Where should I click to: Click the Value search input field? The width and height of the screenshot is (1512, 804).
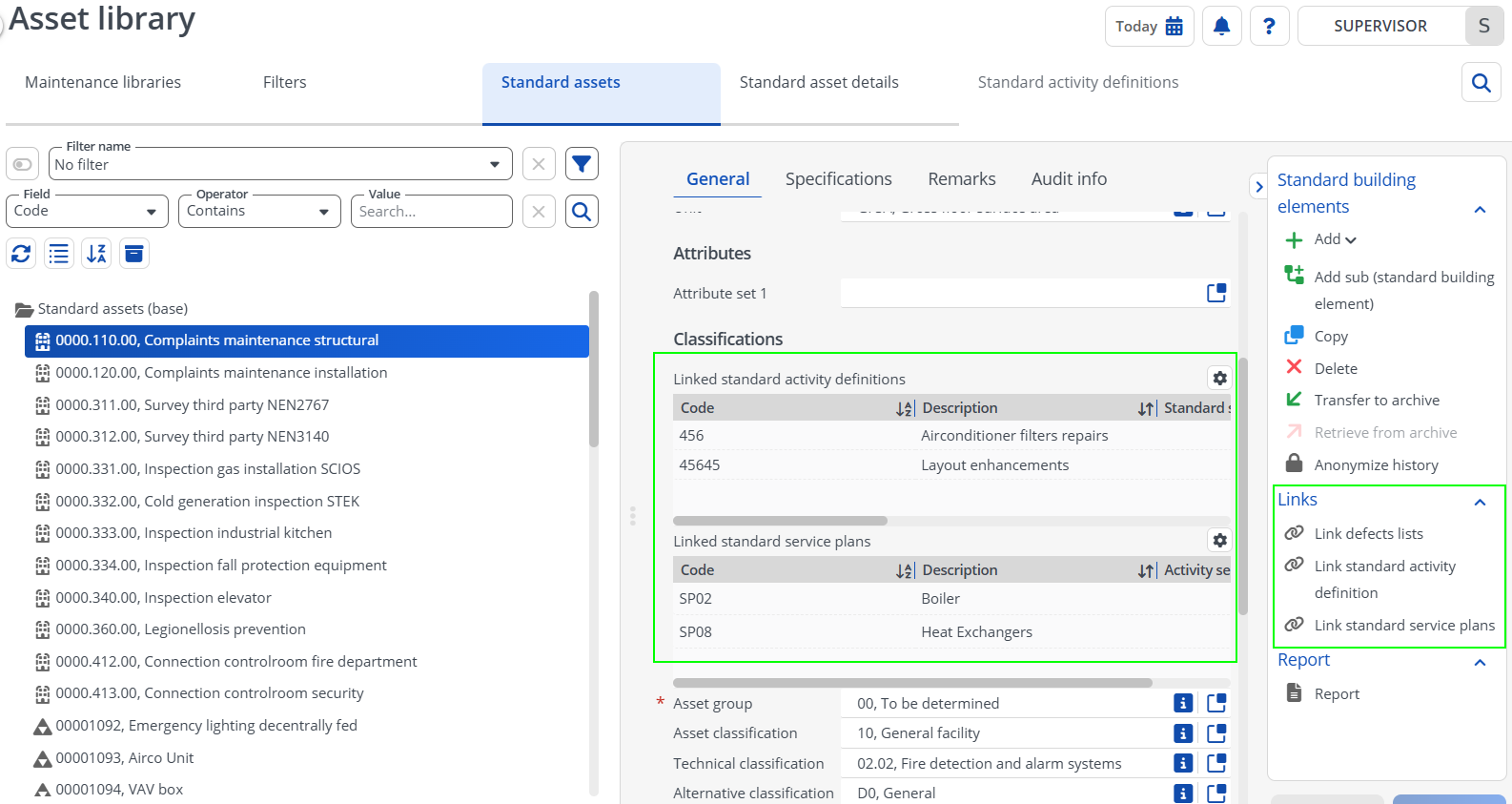coord(432,211)
